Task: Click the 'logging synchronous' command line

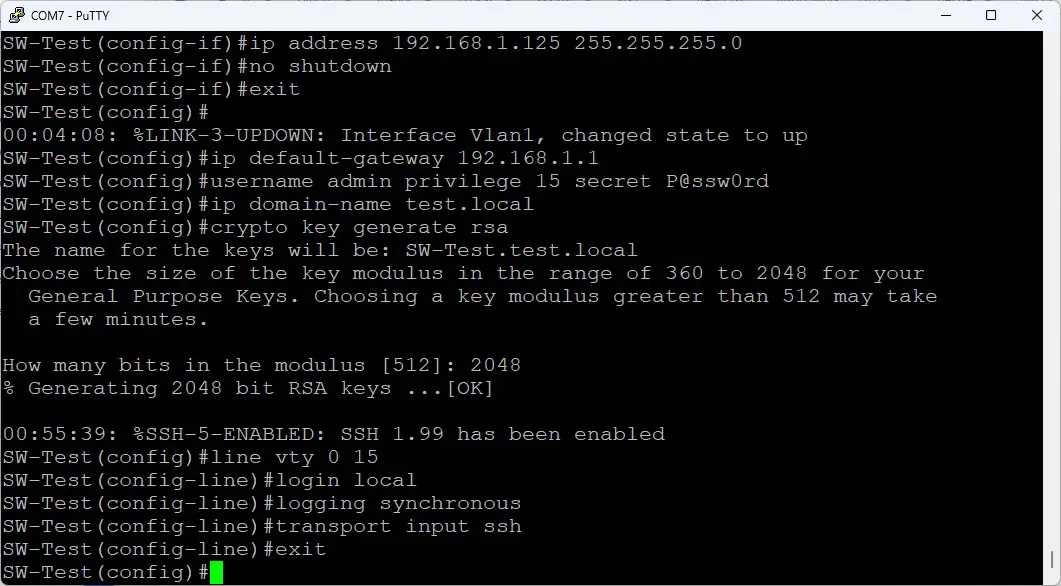Action: (x=398, y=503)
